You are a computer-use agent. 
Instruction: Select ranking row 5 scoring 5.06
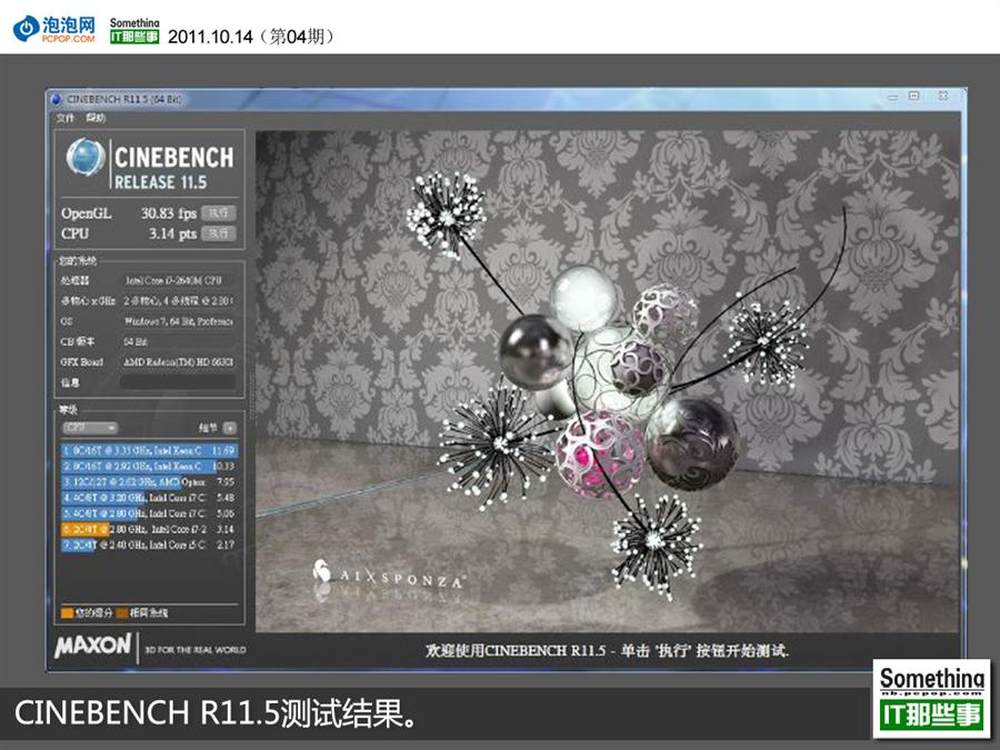click(x=149, y=513)
